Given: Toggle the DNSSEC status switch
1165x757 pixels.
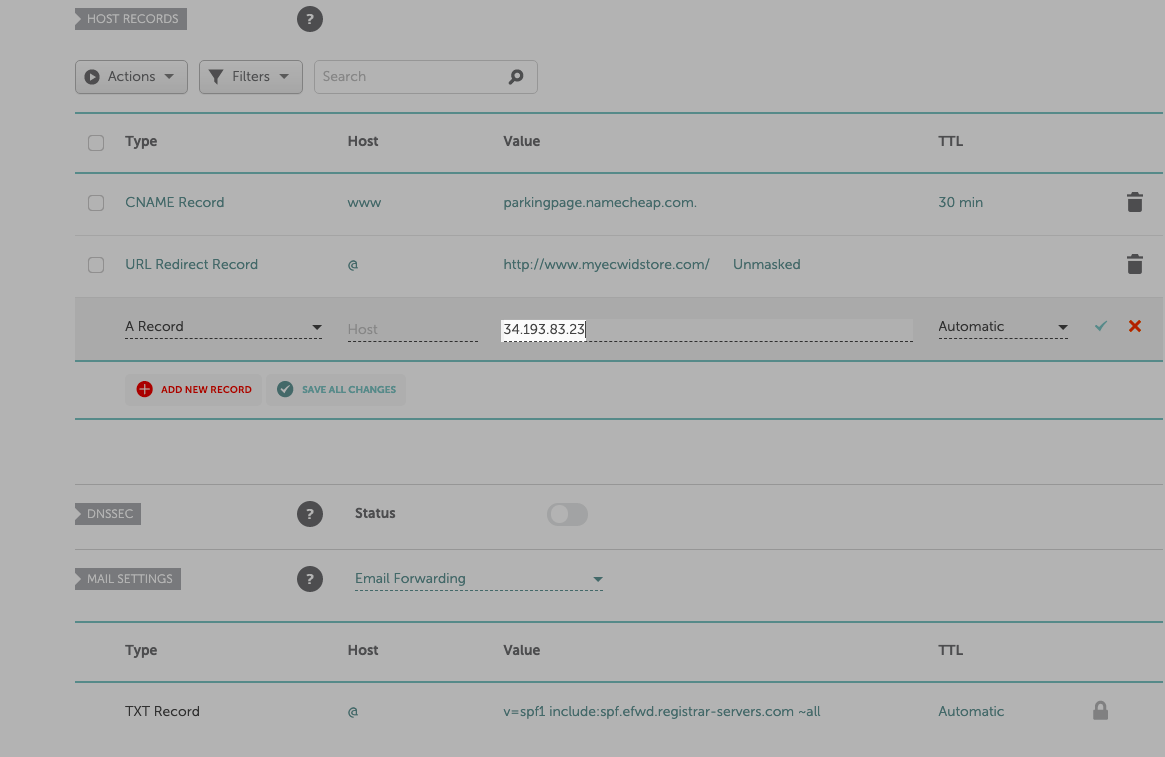Looking at the screenshot, I should (567, 513).
